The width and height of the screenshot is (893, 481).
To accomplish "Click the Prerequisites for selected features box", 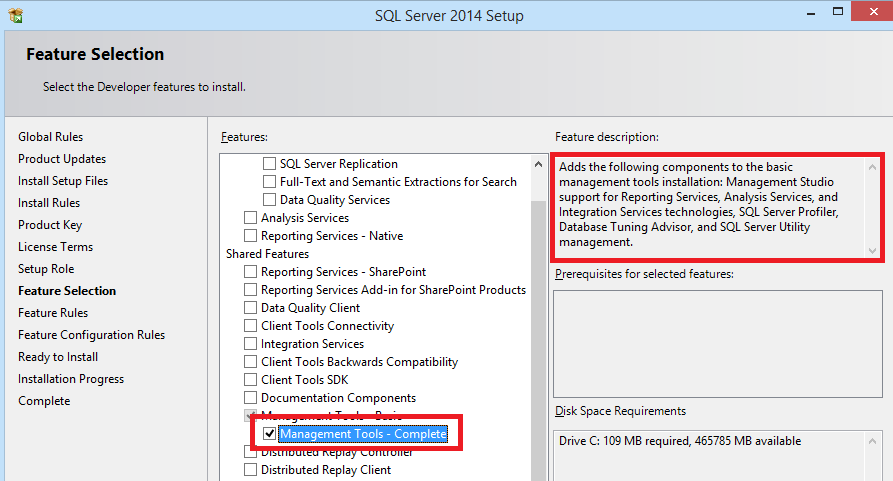I will [x=718, y=344].
